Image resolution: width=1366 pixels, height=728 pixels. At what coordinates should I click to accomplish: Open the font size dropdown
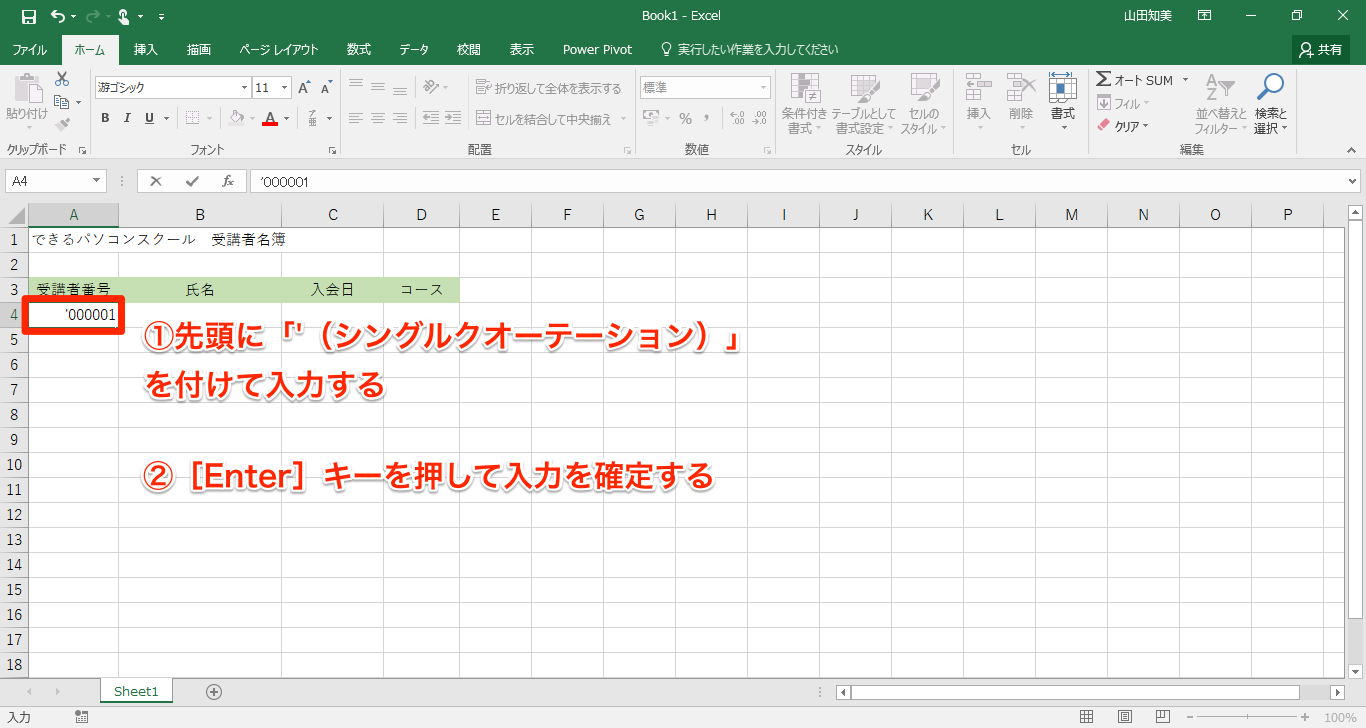(x=285, y=88)
